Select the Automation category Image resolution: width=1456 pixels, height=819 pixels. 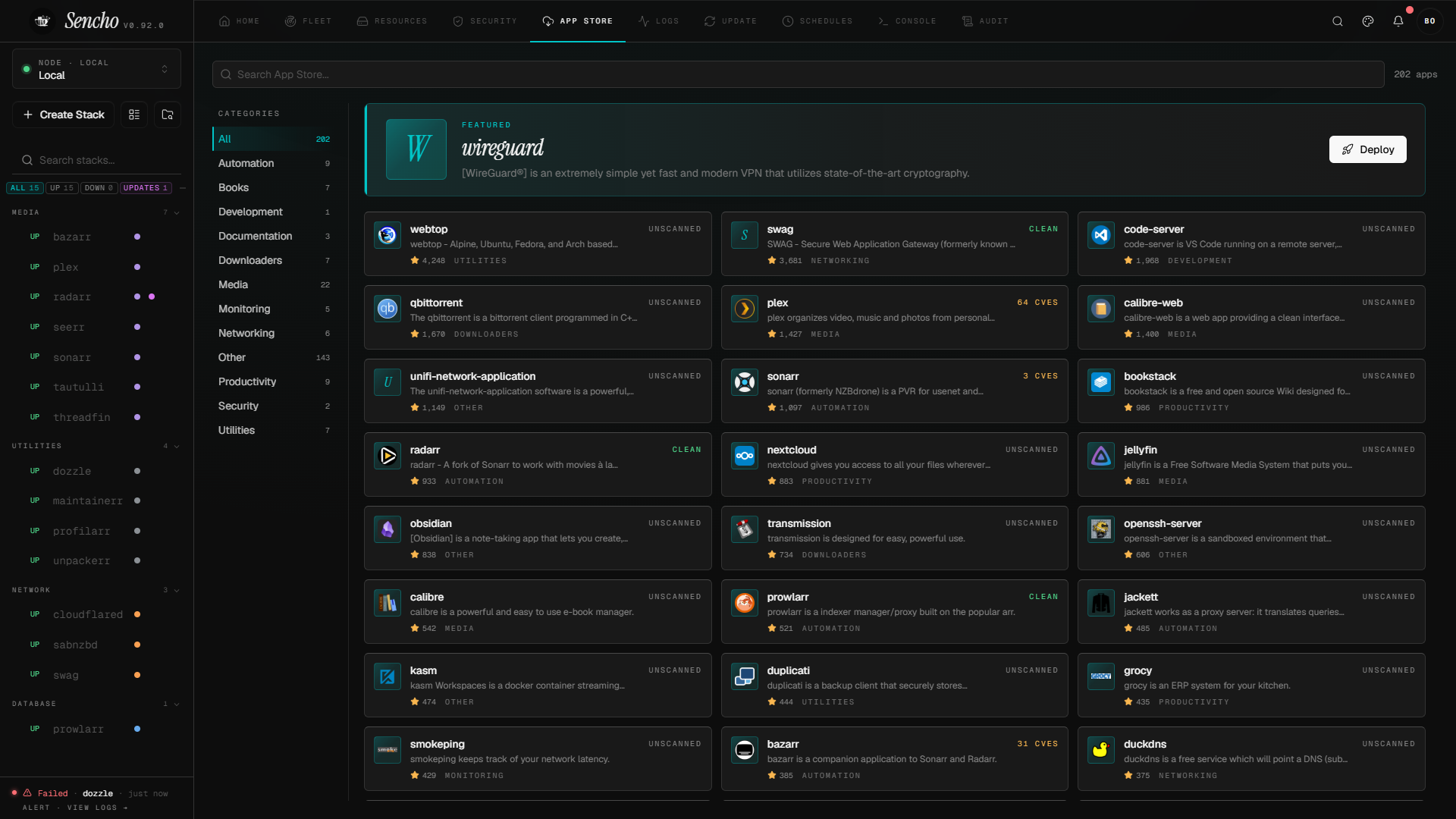(x=274, y=163)
